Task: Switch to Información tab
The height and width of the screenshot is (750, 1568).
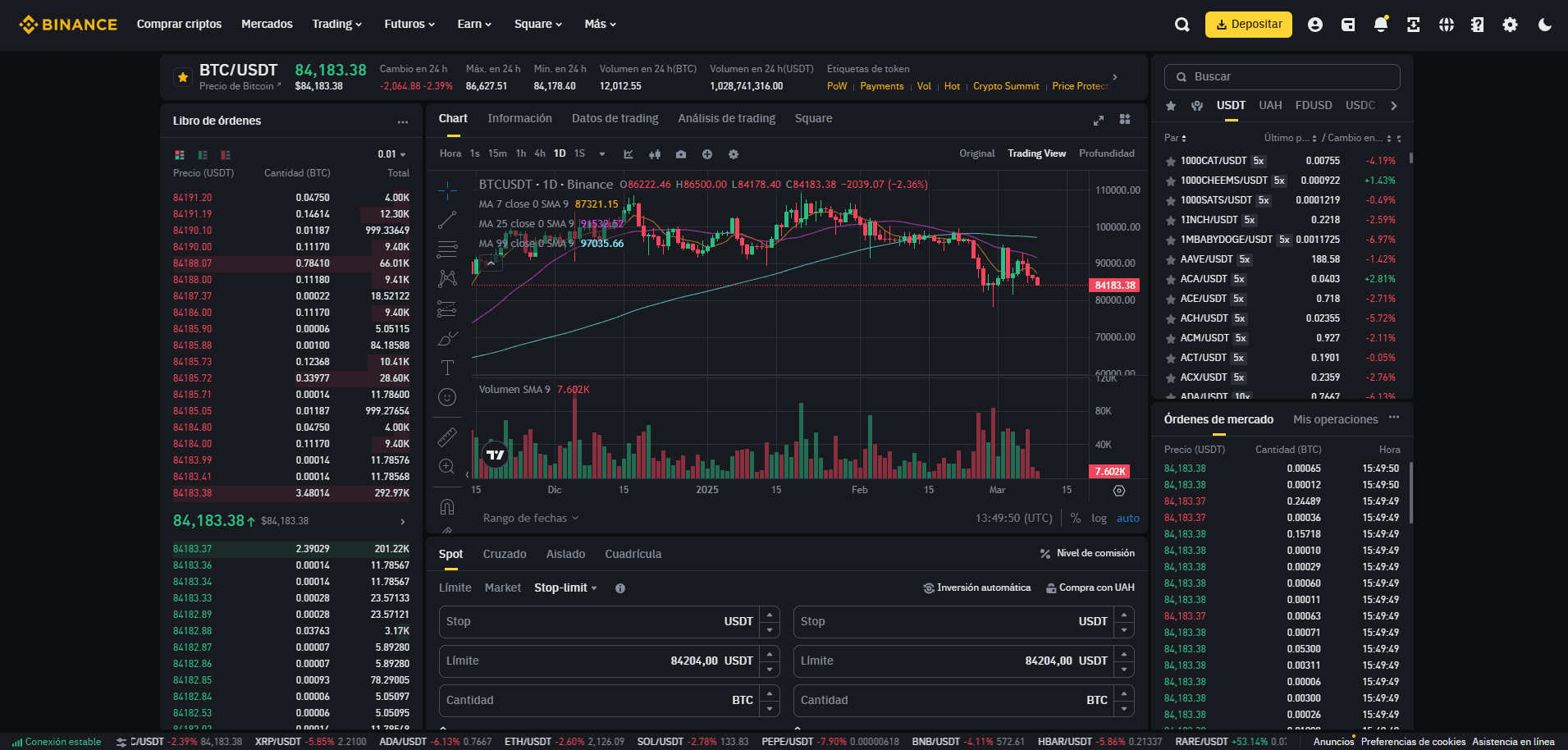Action: 519,119
